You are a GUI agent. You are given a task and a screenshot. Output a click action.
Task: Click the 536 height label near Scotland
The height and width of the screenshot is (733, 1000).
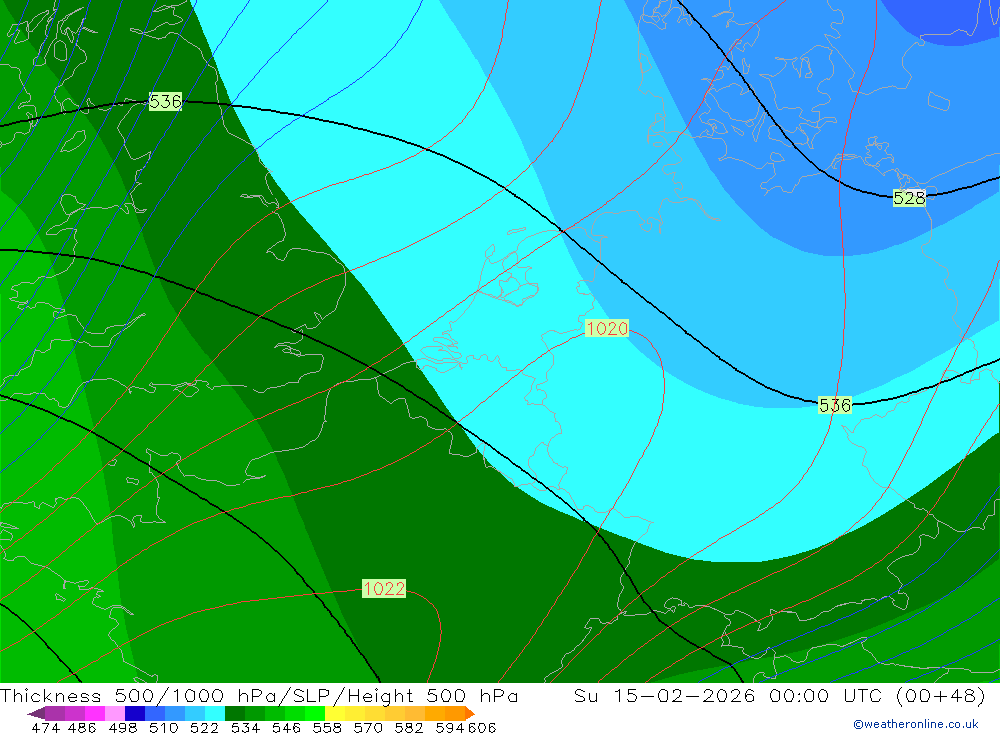(165, 101)
